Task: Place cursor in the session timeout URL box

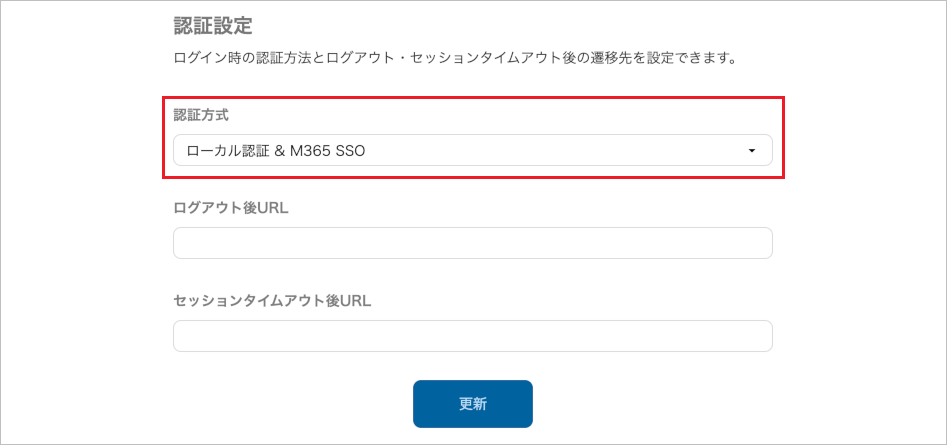Action: (472, 336)
